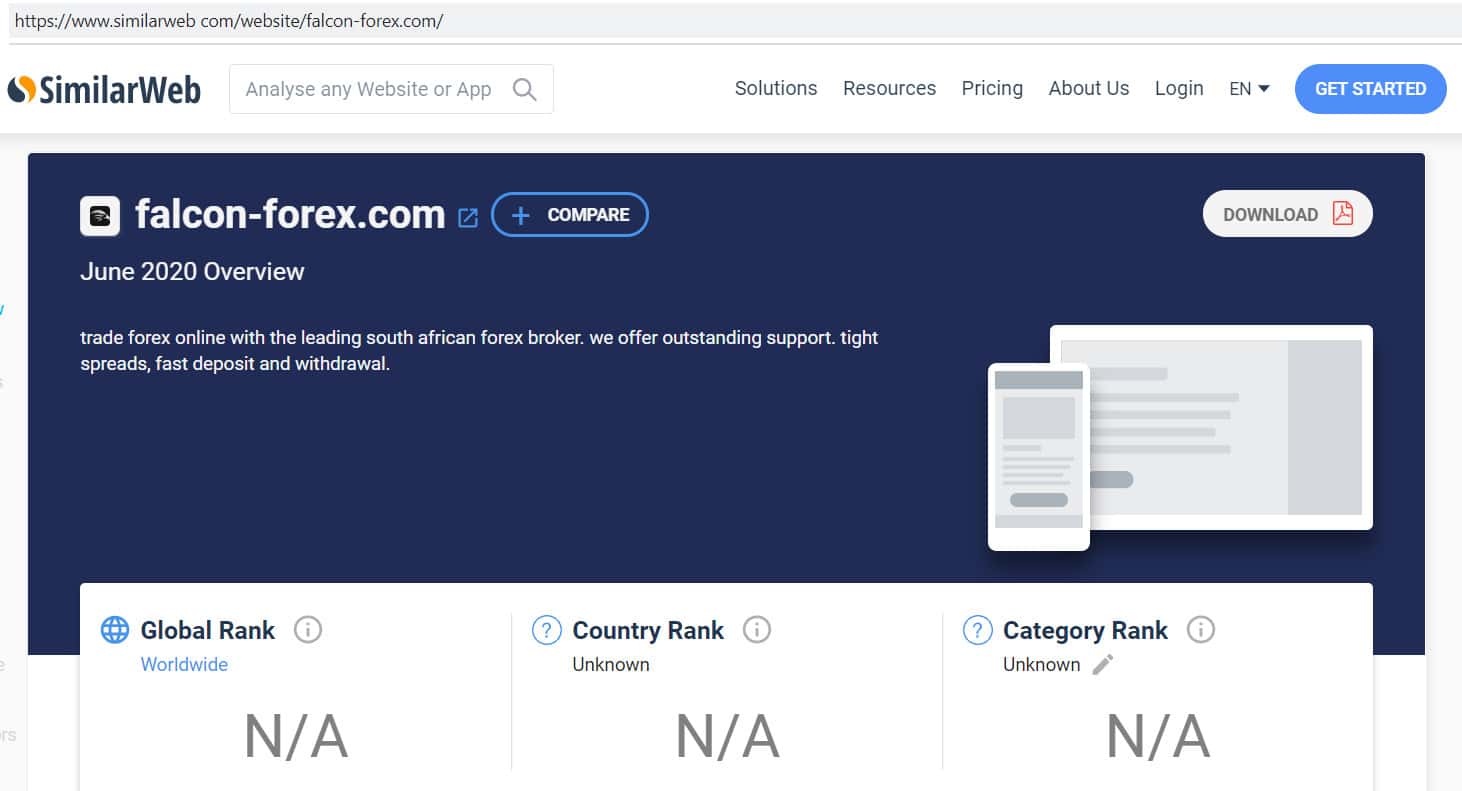Click the GET STARTED button
Screen dimensions: 1462x791
[x=1371, y=89]
